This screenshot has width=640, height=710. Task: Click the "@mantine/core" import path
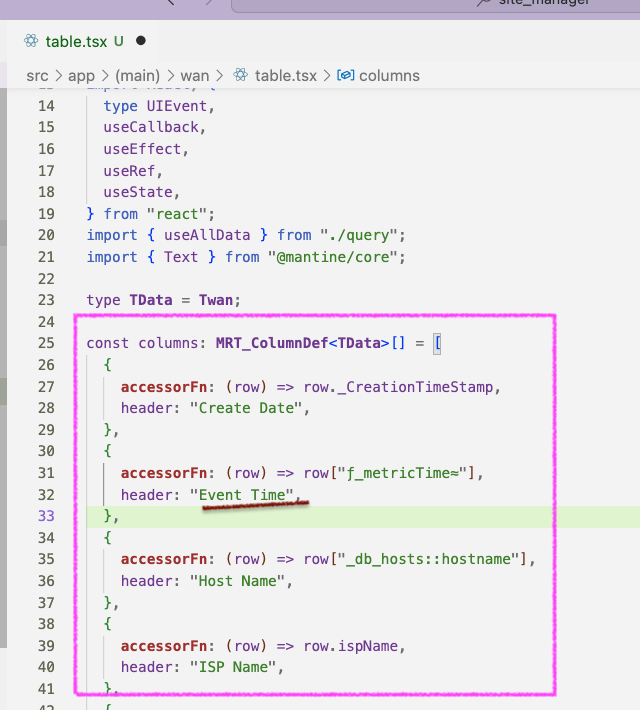[x=332, y=257]
